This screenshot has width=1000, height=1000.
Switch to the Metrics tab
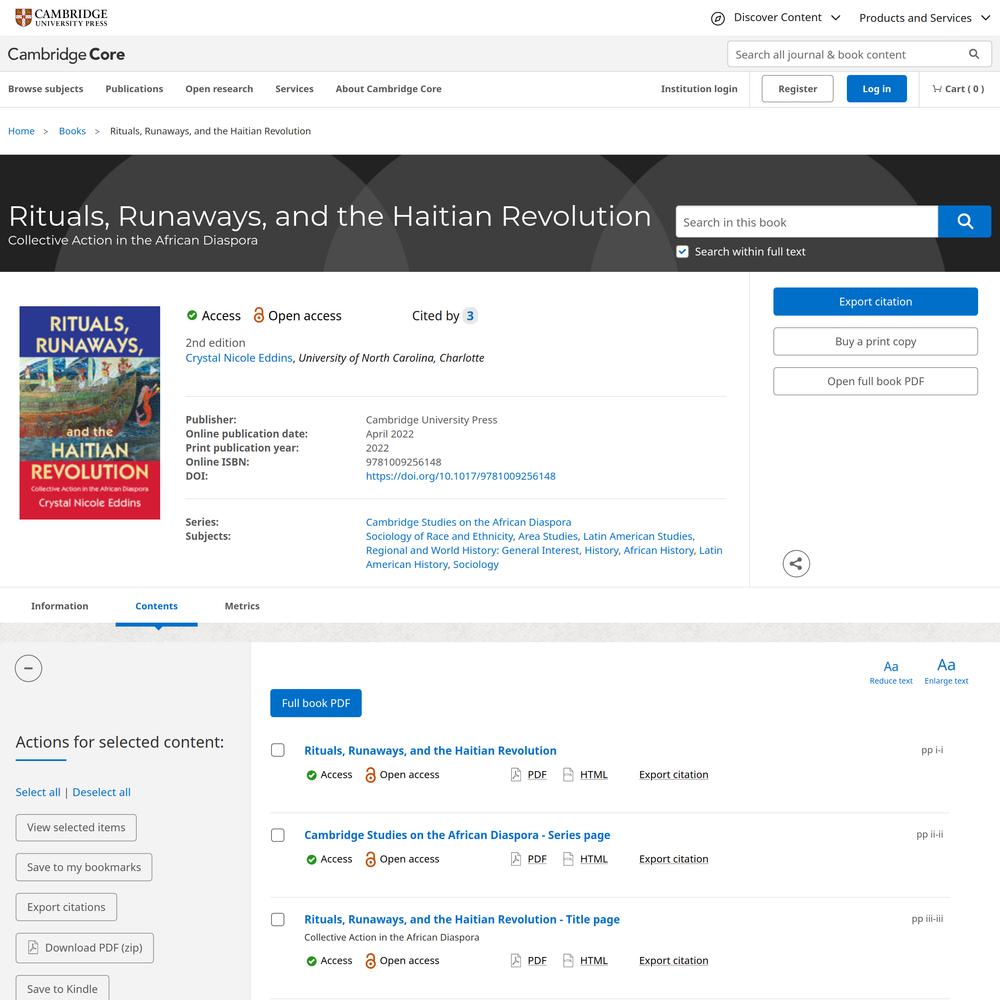tap(242, 606)
